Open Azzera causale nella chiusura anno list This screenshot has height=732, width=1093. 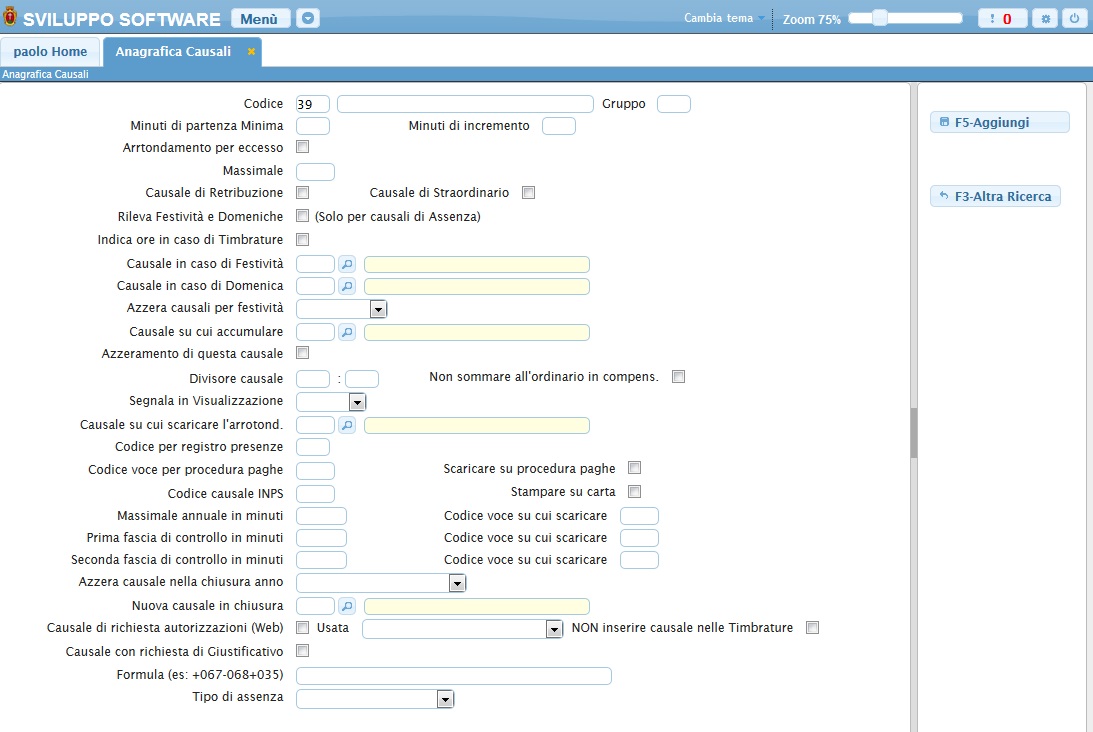457,583
